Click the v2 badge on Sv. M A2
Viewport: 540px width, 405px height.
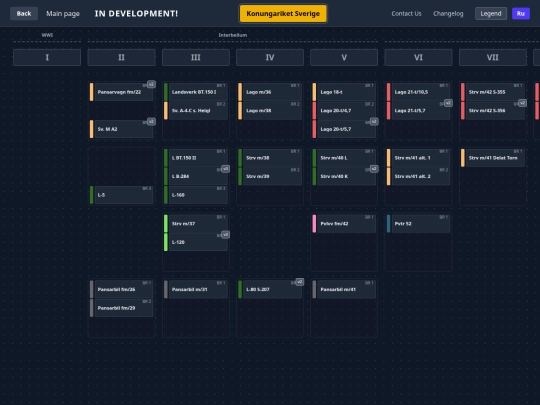[x=151, y=122]
